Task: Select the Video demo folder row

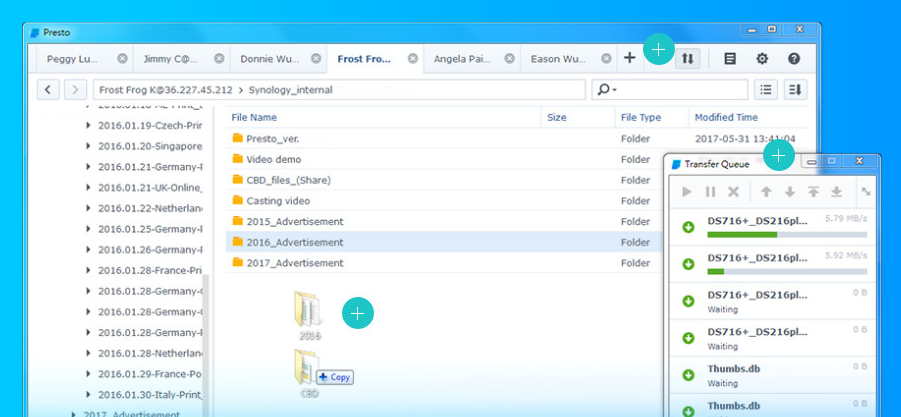Action: click(445, 159)
